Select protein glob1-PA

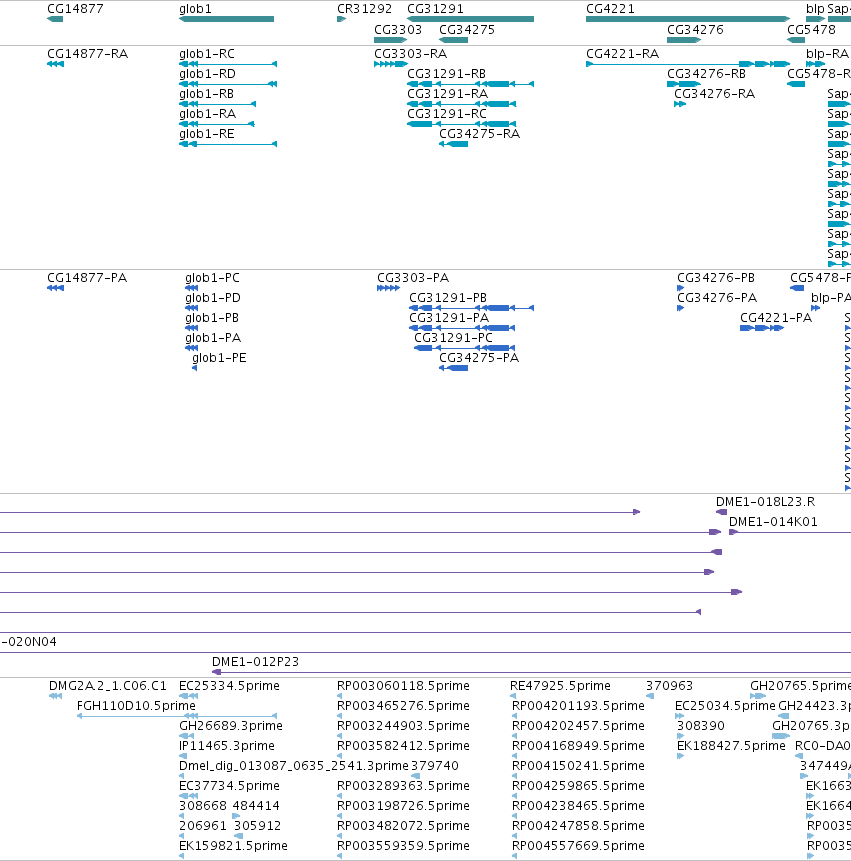[213, 338]
